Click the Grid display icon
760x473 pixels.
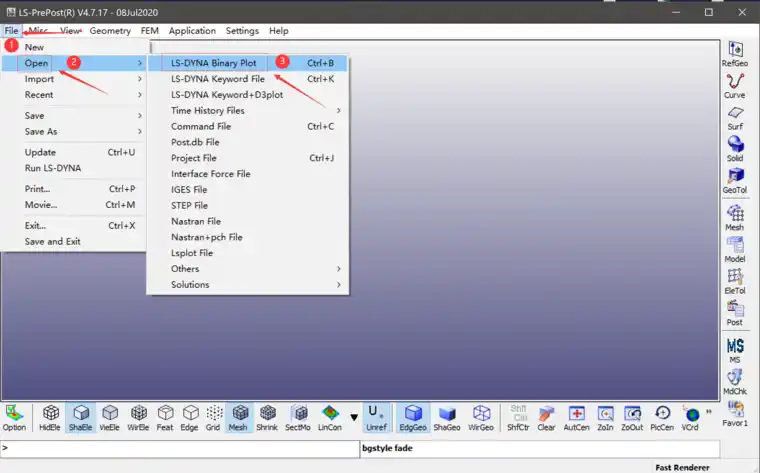coord(213,418)
